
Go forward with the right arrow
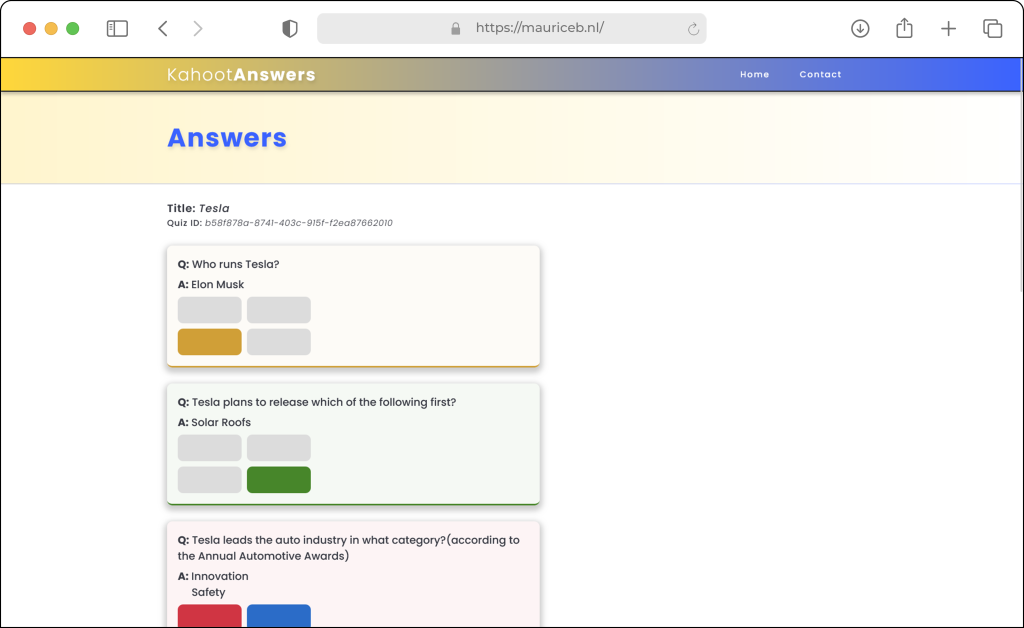click(198, 29)
